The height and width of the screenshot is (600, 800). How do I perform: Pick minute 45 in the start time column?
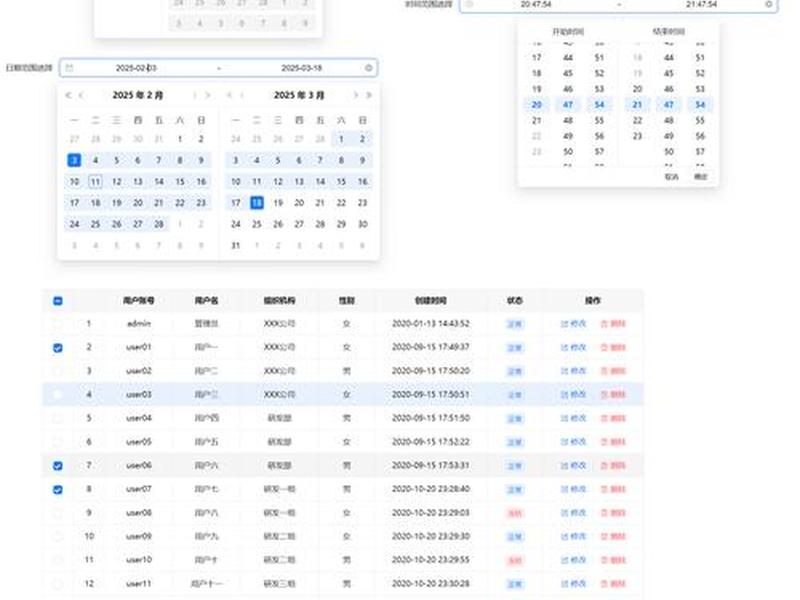tap(568, 73)
